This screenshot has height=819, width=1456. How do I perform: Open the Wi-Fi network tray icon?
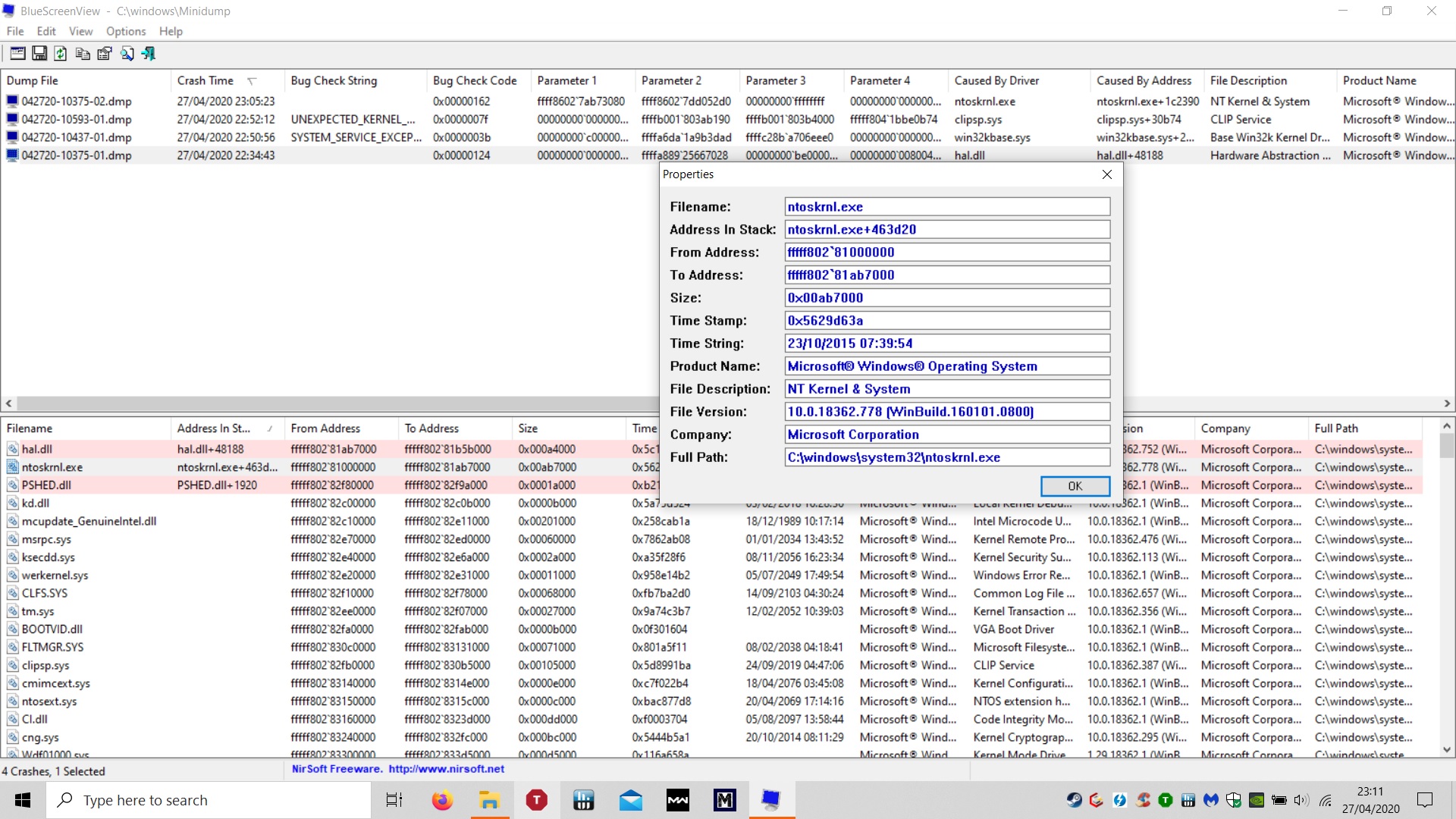pos(1326,800)
